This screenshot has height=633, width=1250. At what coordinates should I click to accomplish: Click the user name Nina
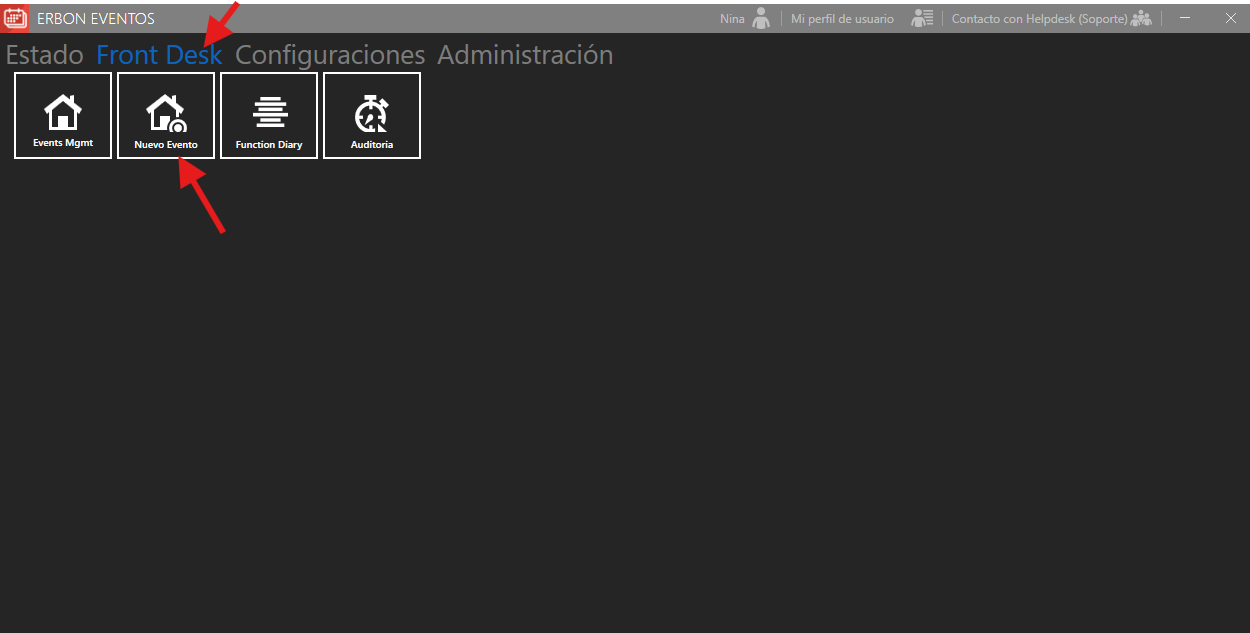coord(732,19)
